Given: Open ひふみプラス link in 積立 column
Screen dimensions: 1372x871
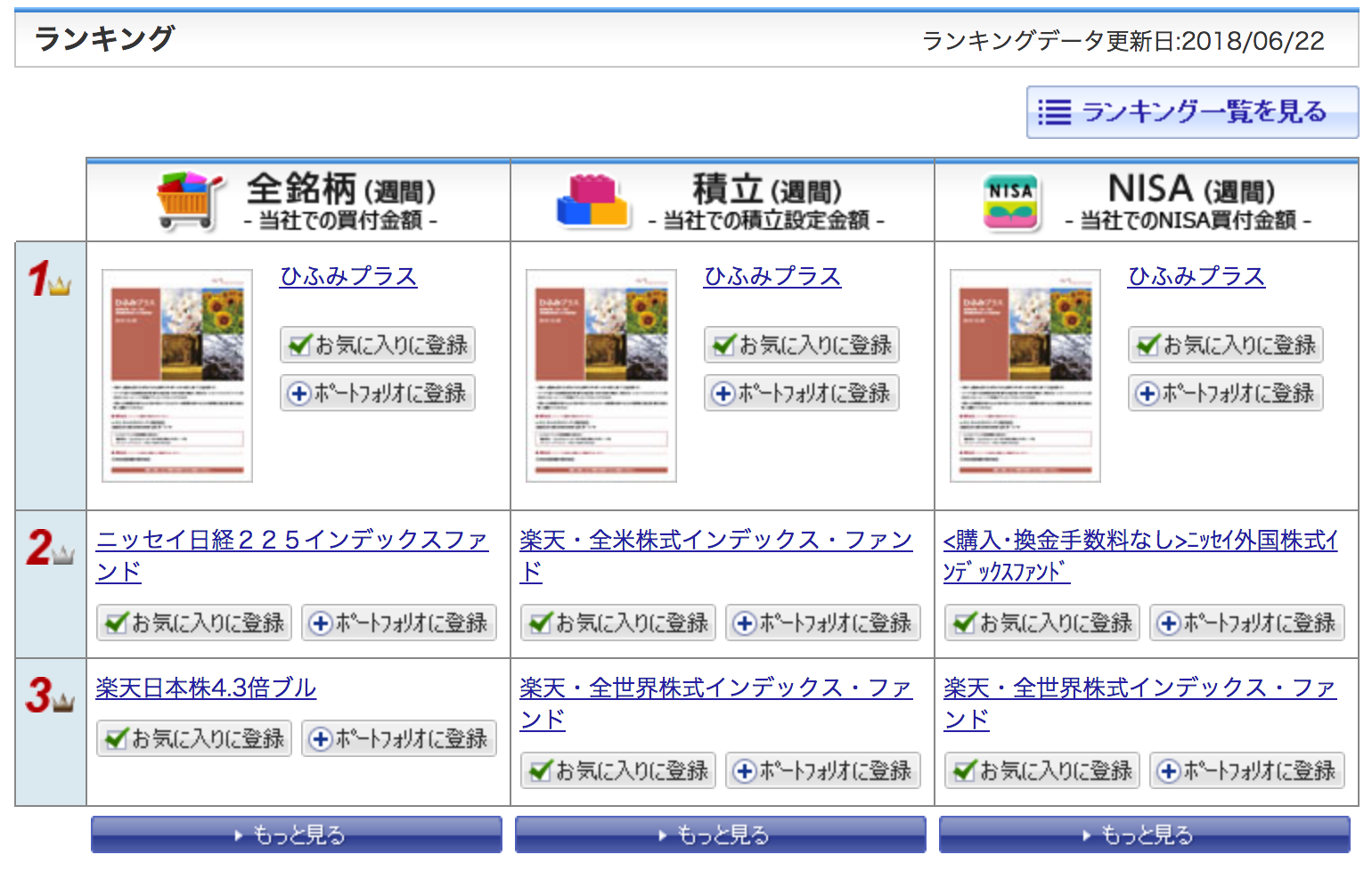Looking at the screenshot, I should tap(772, 276).
